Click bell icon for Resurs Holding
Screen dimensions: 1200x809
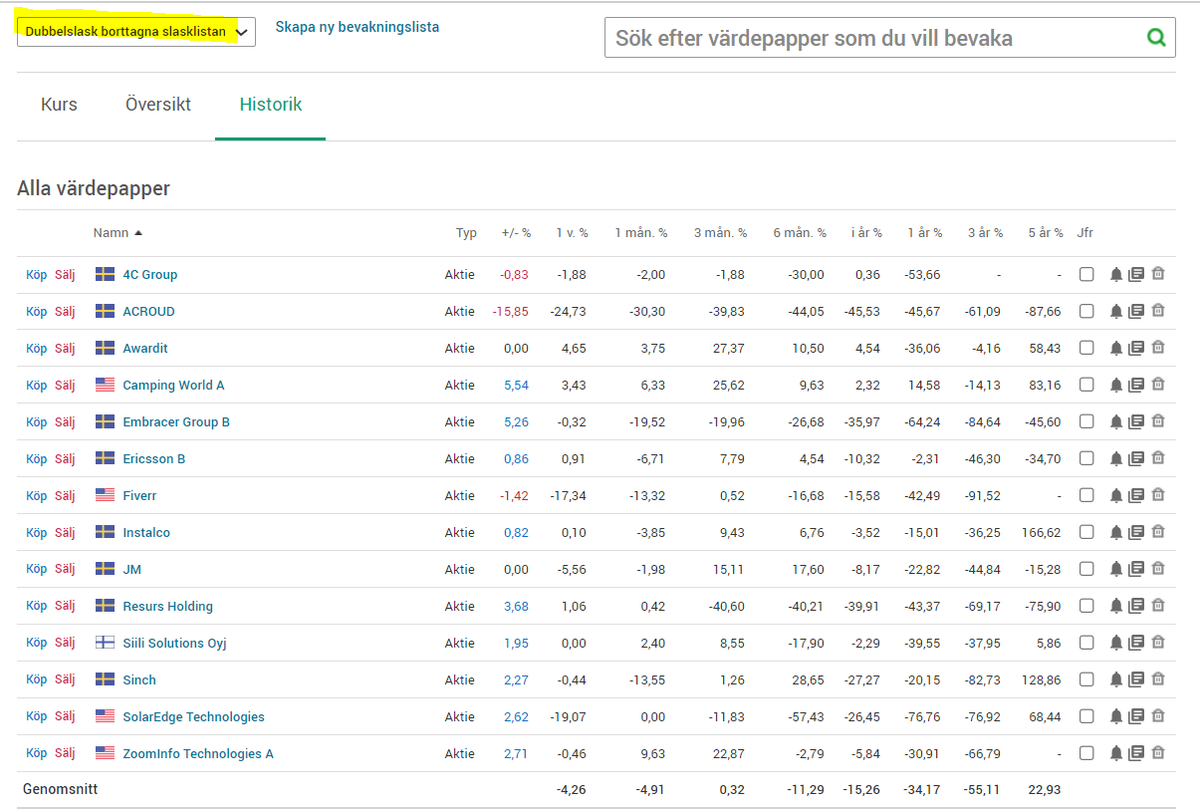click(x=1116, y=606)
